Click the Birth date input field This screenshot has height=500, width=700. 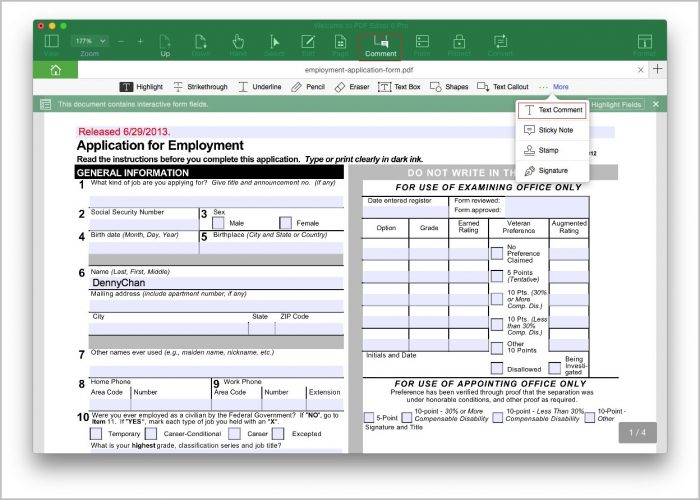point(144,248)
